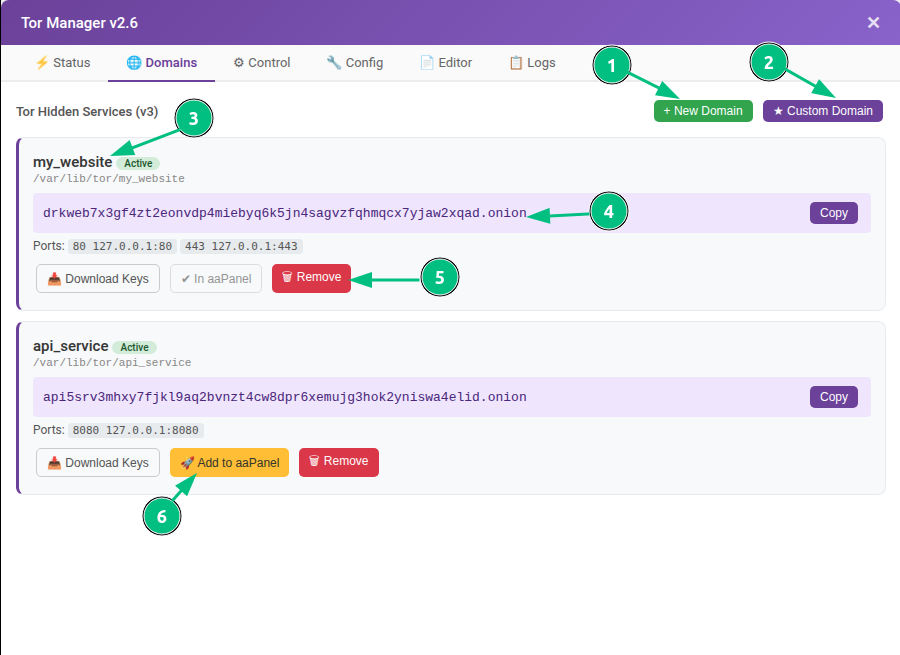Click the api_service service name
900x655 pixels.
coord(71,346)
